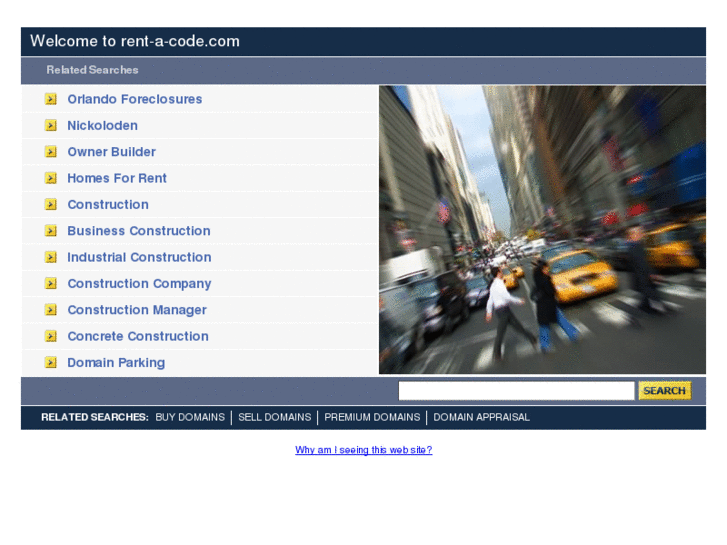
Task: Open Homes For Rent search link
Action: coord(117,178)
